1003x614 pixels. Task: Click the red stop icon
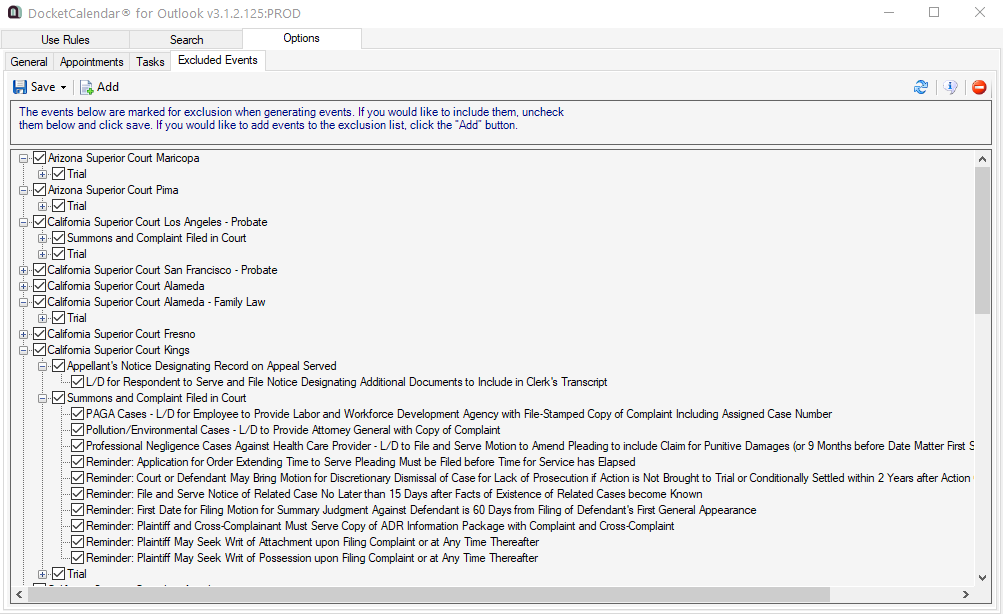pyautogui.click(x=979, y=88)
